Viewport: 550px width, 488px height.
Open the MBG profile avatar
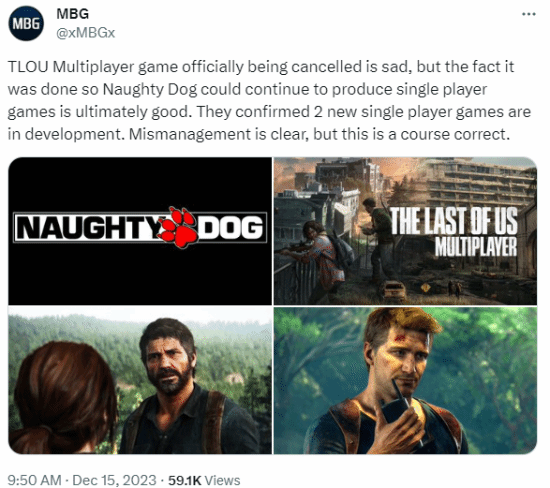click(x=26, y=23)
